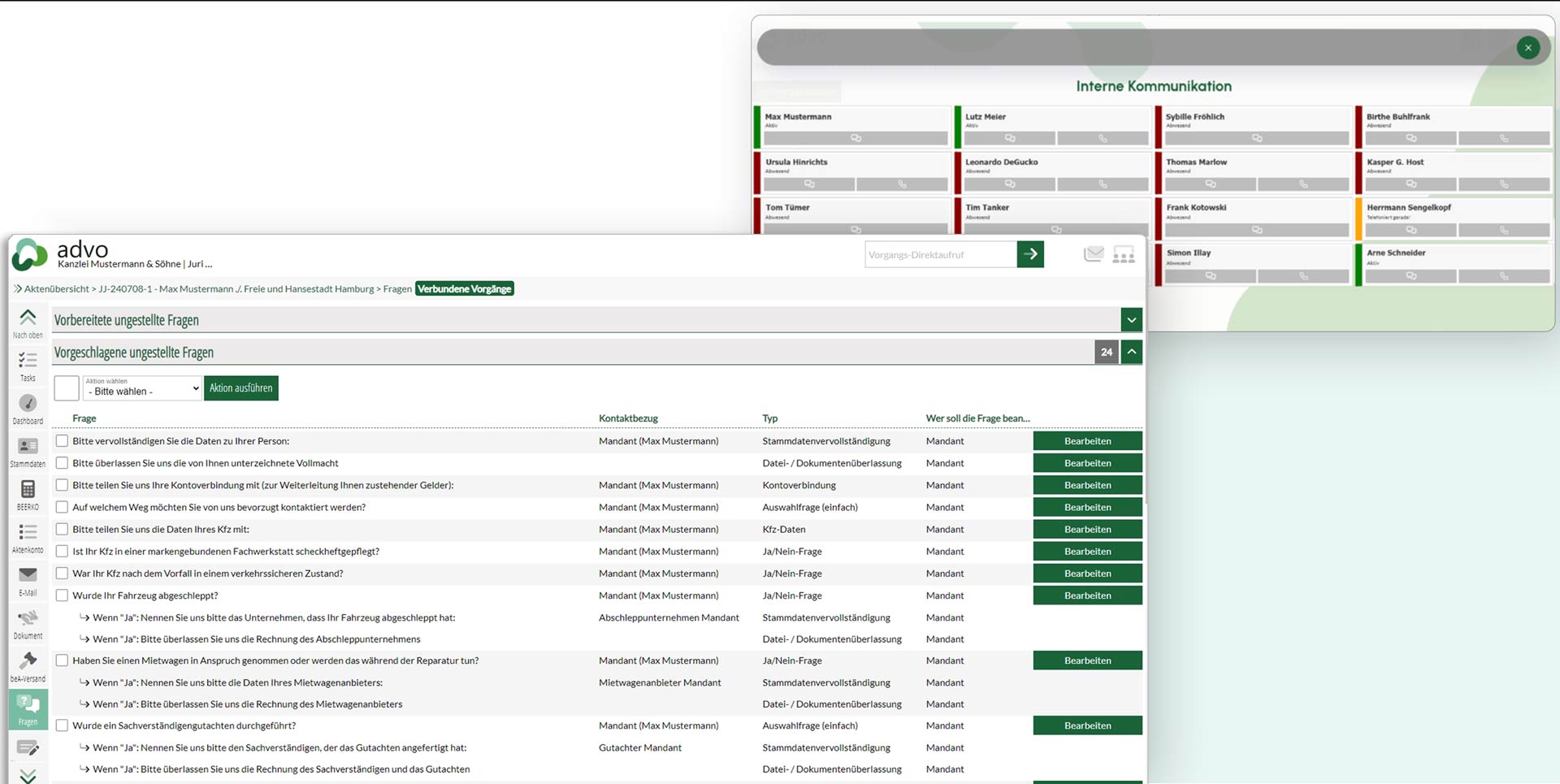
Task: Open the E-Mail sidebar icon
Action: point(28,580)
